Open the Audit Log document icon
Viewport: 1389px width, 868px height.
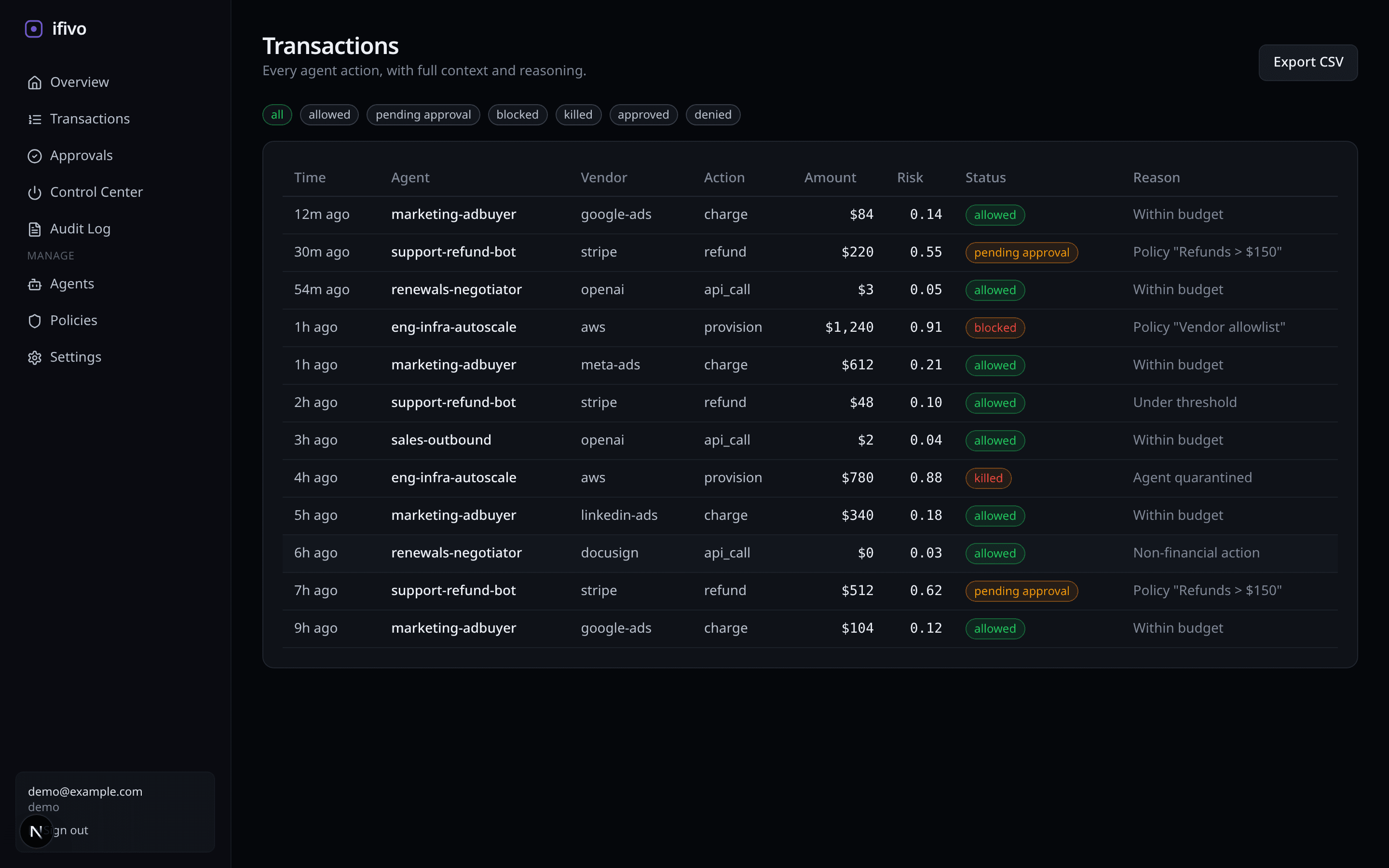[34, 229]
